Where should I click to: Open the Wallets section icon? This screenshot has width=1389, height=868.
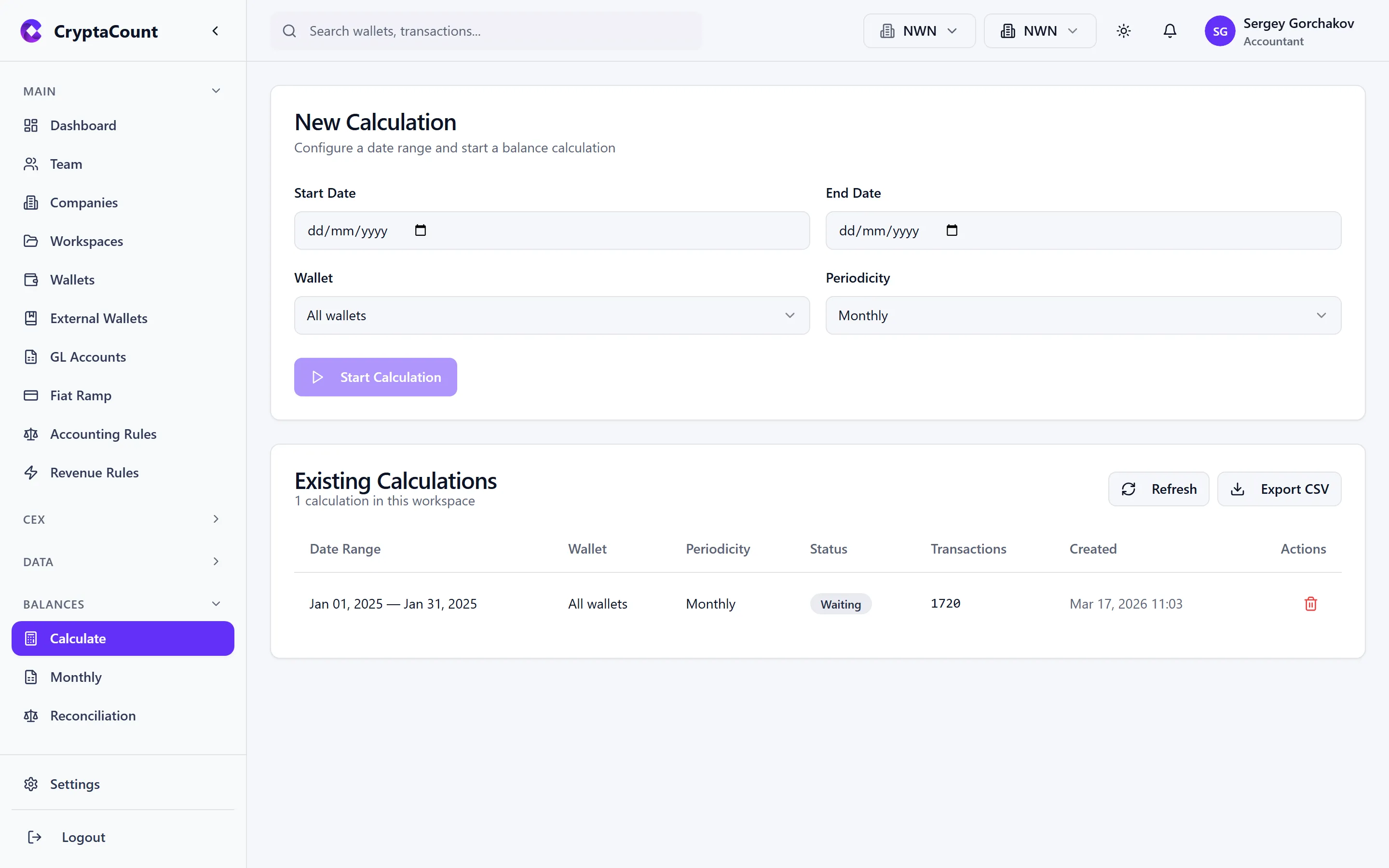(x=31, y=280)
